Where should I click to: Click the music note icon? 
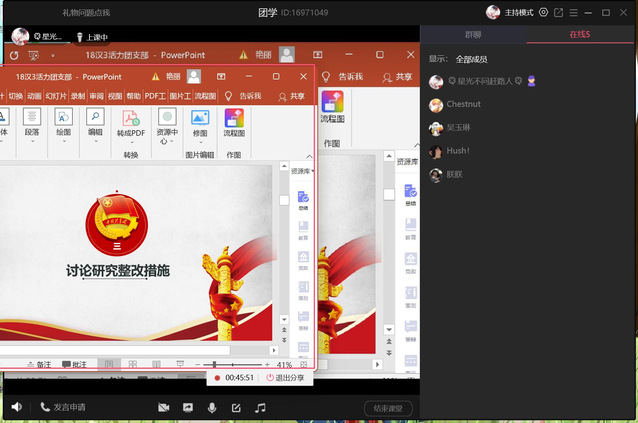[260, 408]
